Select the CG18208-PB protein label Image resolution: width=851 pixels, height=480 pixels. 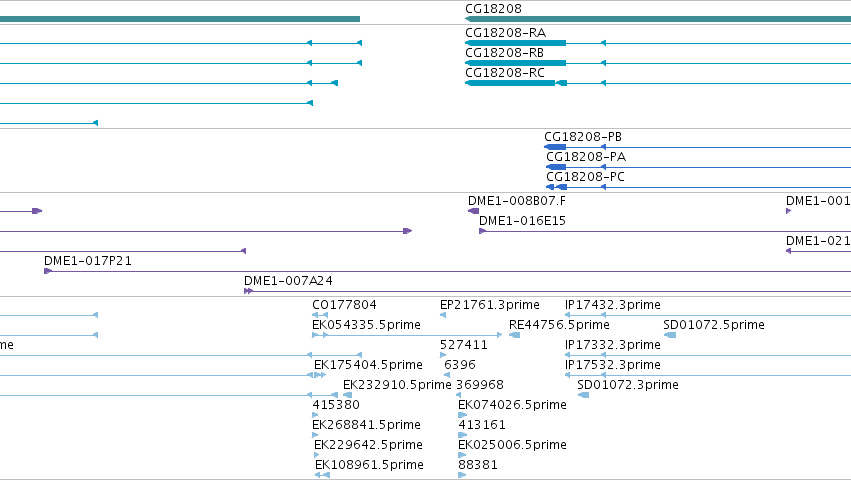[583, 137]
